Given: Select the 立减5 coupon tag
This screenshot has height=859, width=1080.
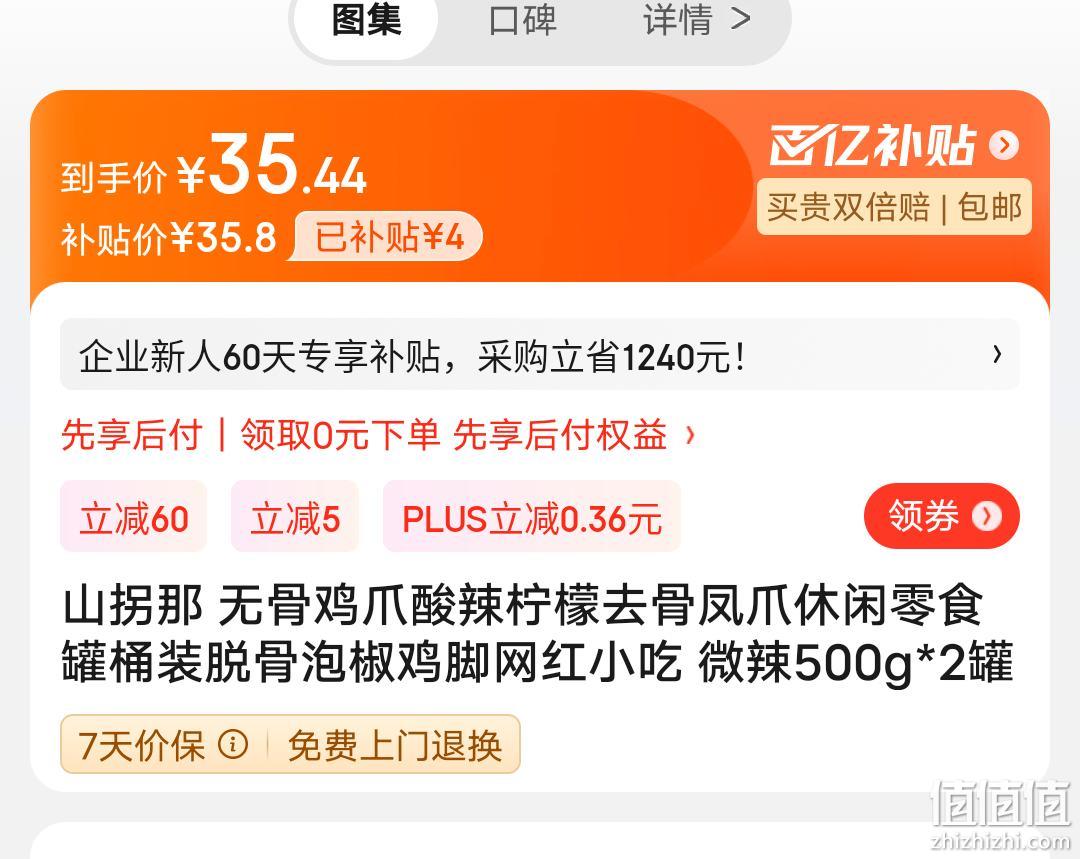Looking at the screenshot, I should click(295, 517).
